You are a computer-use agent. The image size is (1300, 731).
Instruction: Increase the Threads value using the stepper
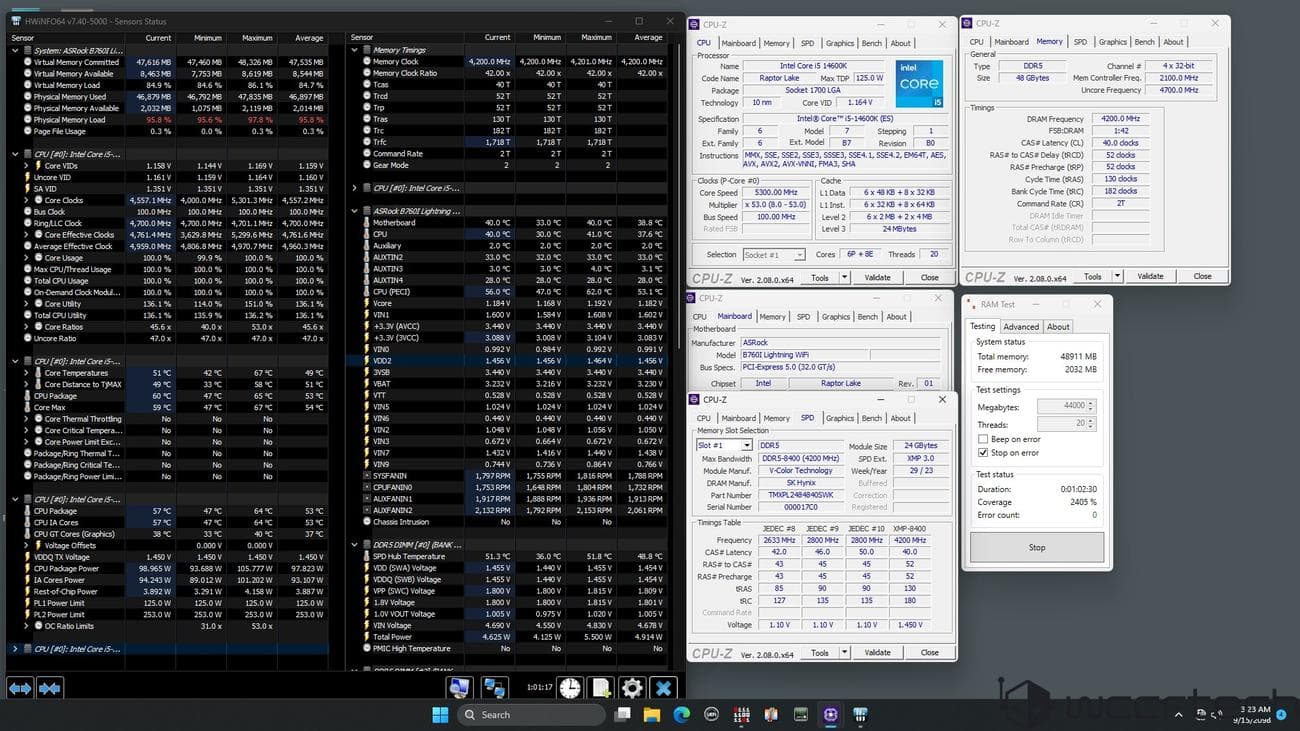[x=1090, y=419]
